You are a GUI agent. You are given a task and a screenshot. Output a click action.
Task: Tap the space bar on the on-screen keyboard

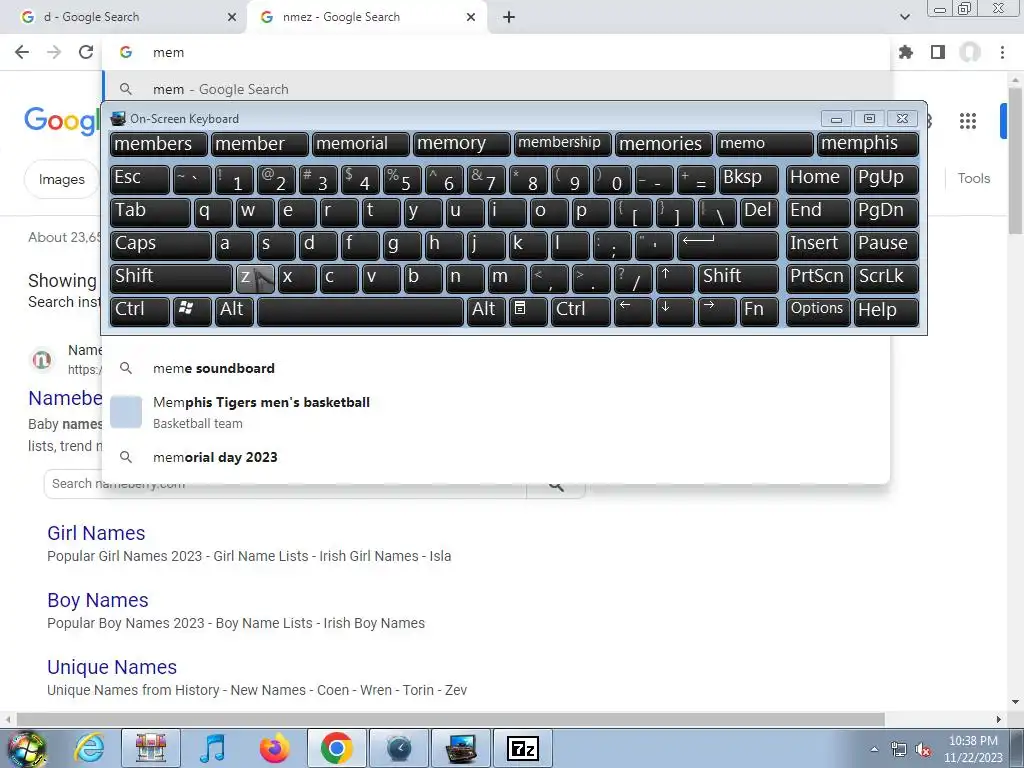tap(360, 312)
